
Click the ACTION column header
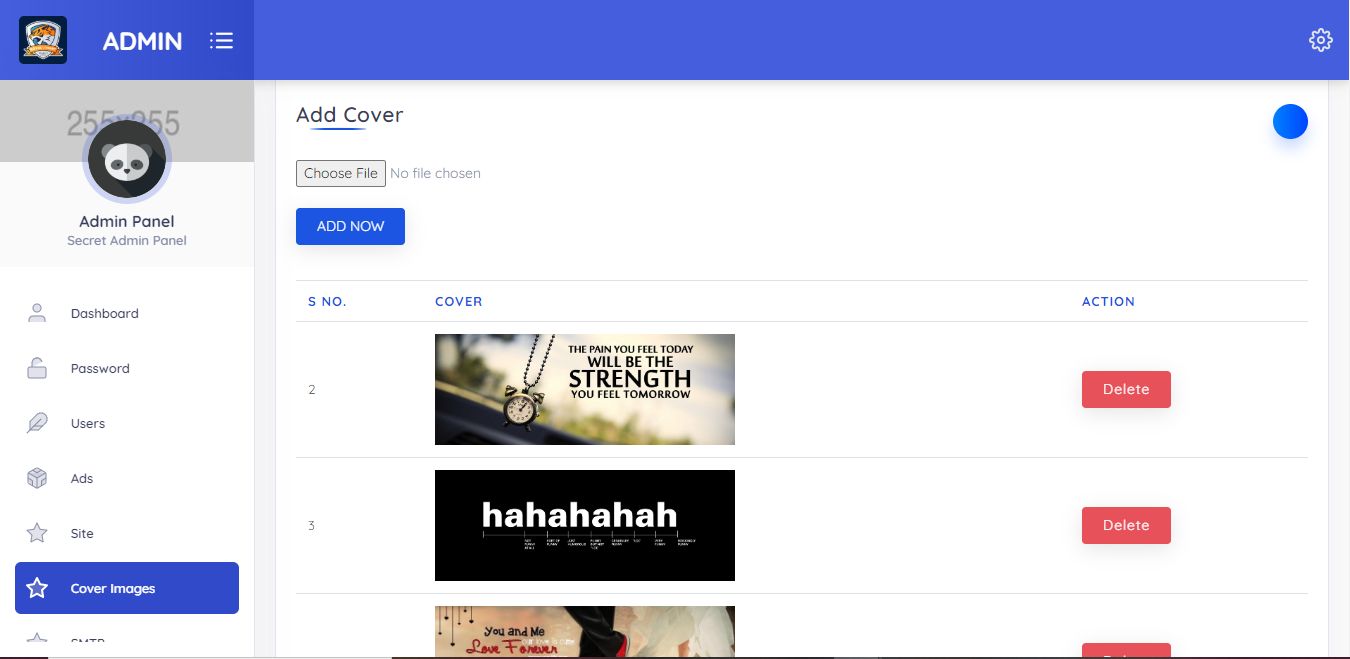(1108, 301)
